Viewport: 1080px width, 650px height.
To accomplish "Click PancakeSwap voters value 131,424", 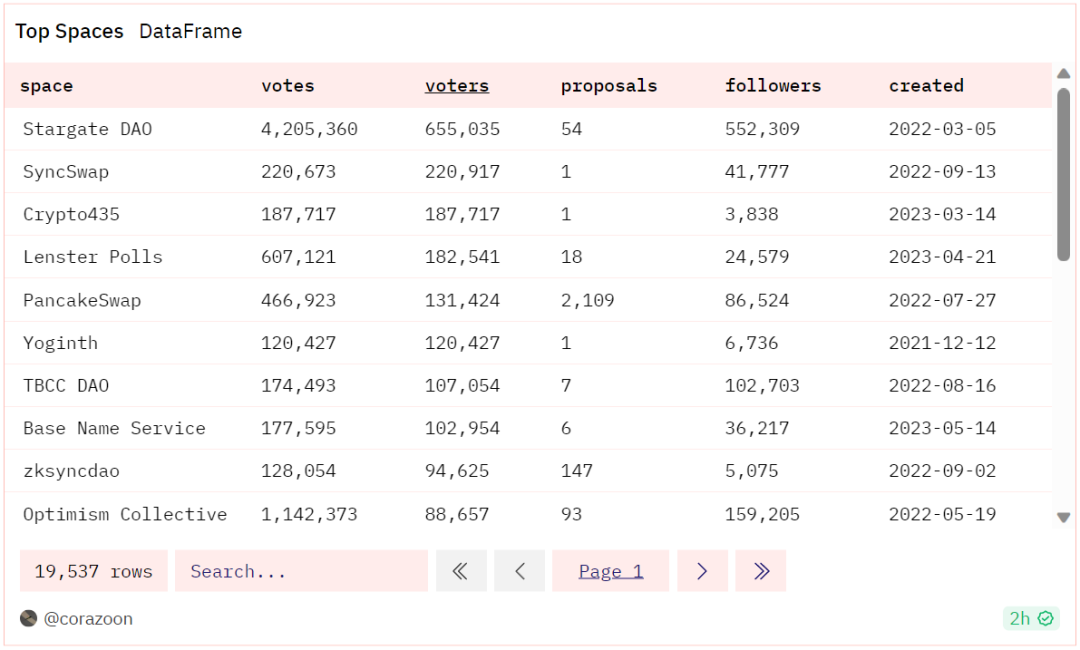I will pyautogui.click(x=462, y=300).
